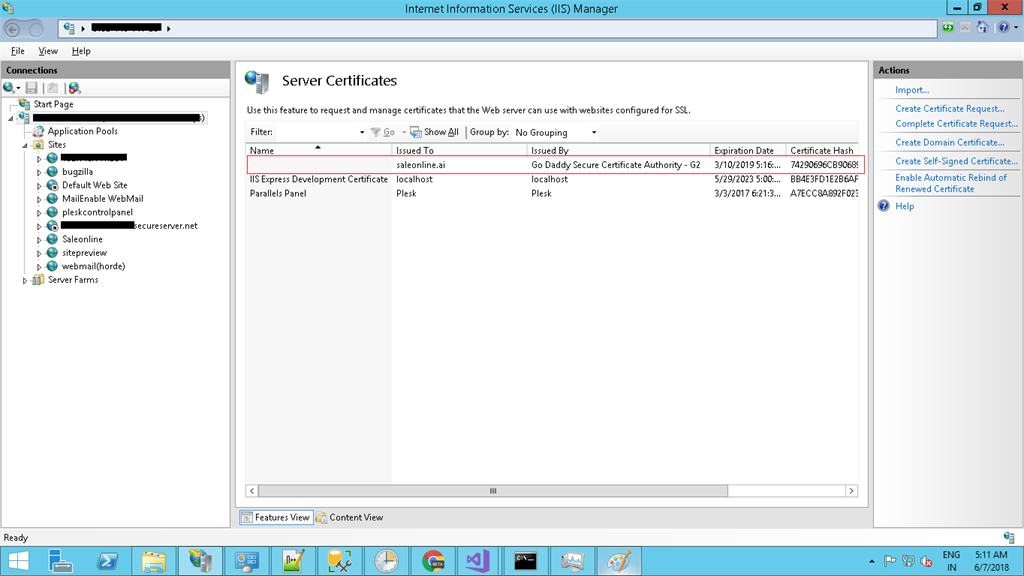Select MailEnable WebMail site
Screen dimensions: 1024x576
coord(103,199)
